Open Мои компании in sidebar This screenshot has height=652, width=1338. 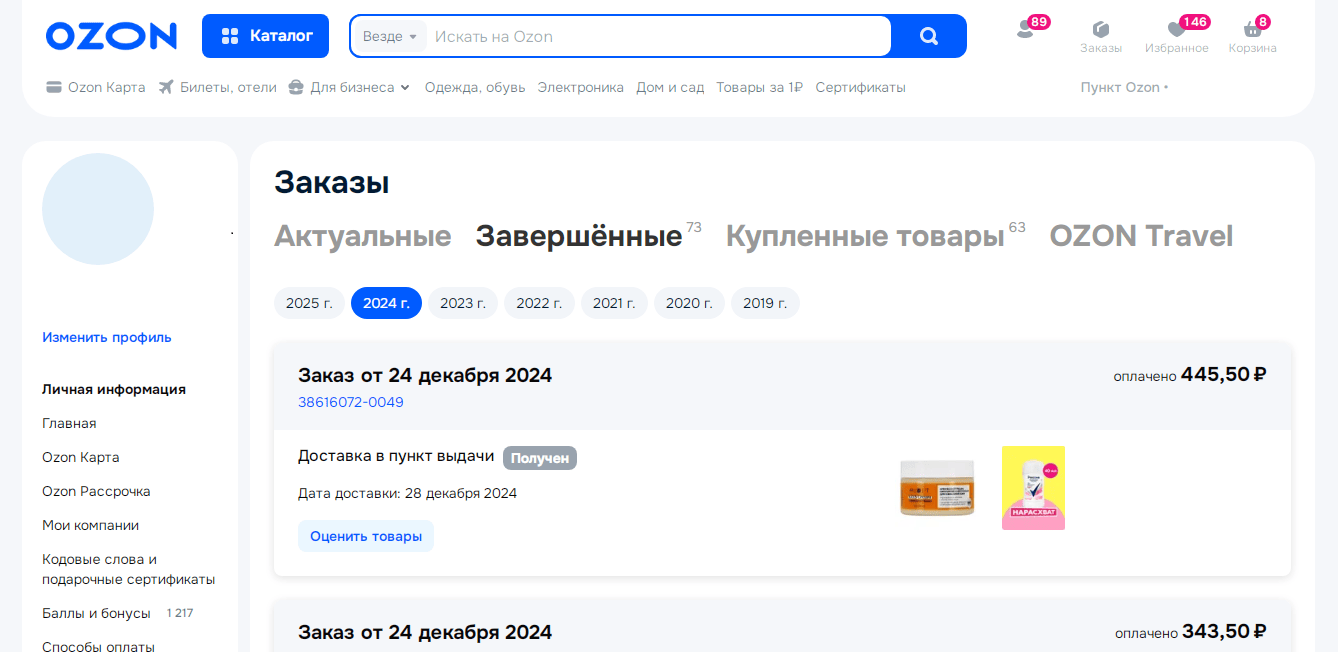pyautogui.click(x=90, y=525)
